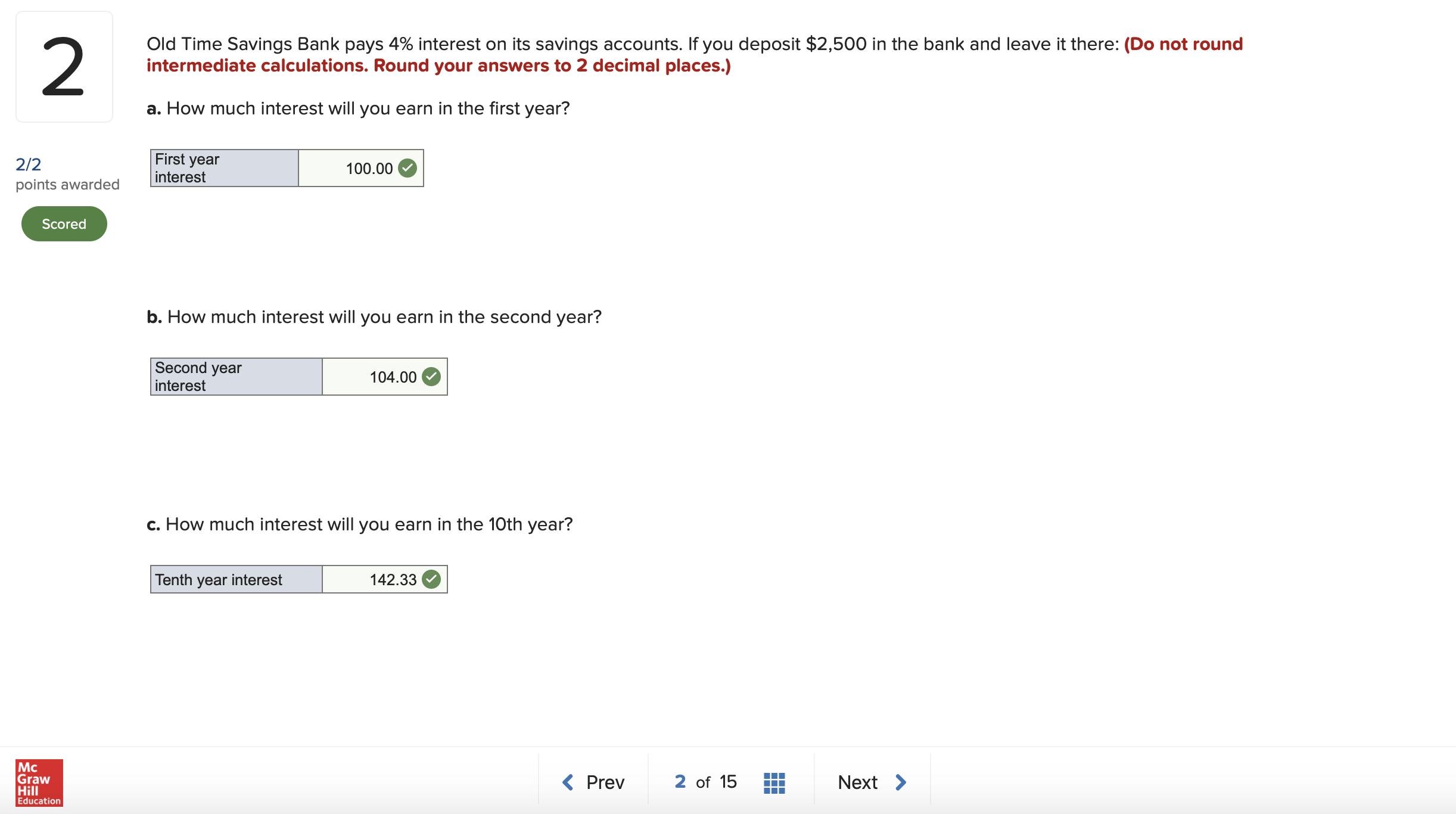Image resolution: width=1456 pixels, height=814 pixels.
Task: Click the large question number 2 box
Action: [64, 67]
